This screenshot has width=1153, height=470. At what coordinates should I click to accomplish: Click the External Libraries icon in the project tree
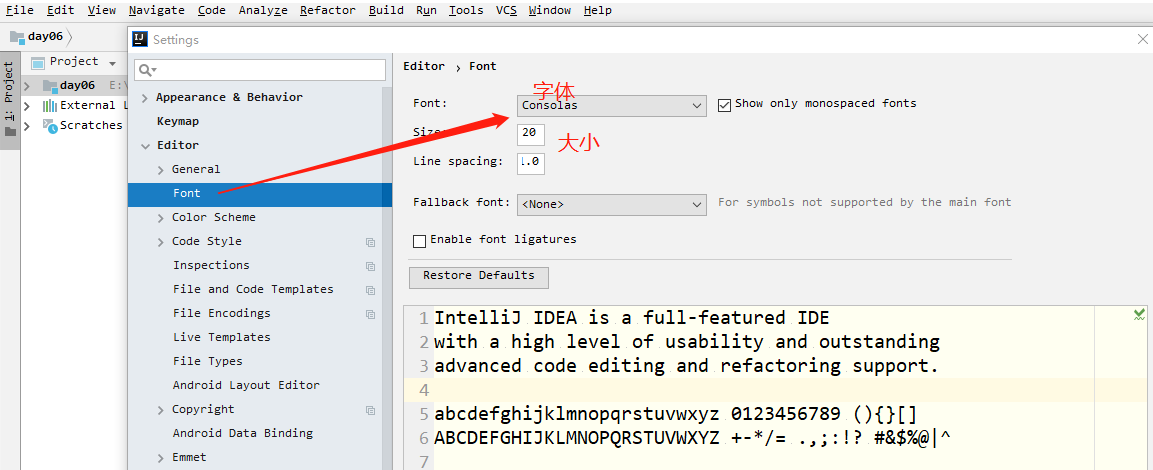click(49, 105)
